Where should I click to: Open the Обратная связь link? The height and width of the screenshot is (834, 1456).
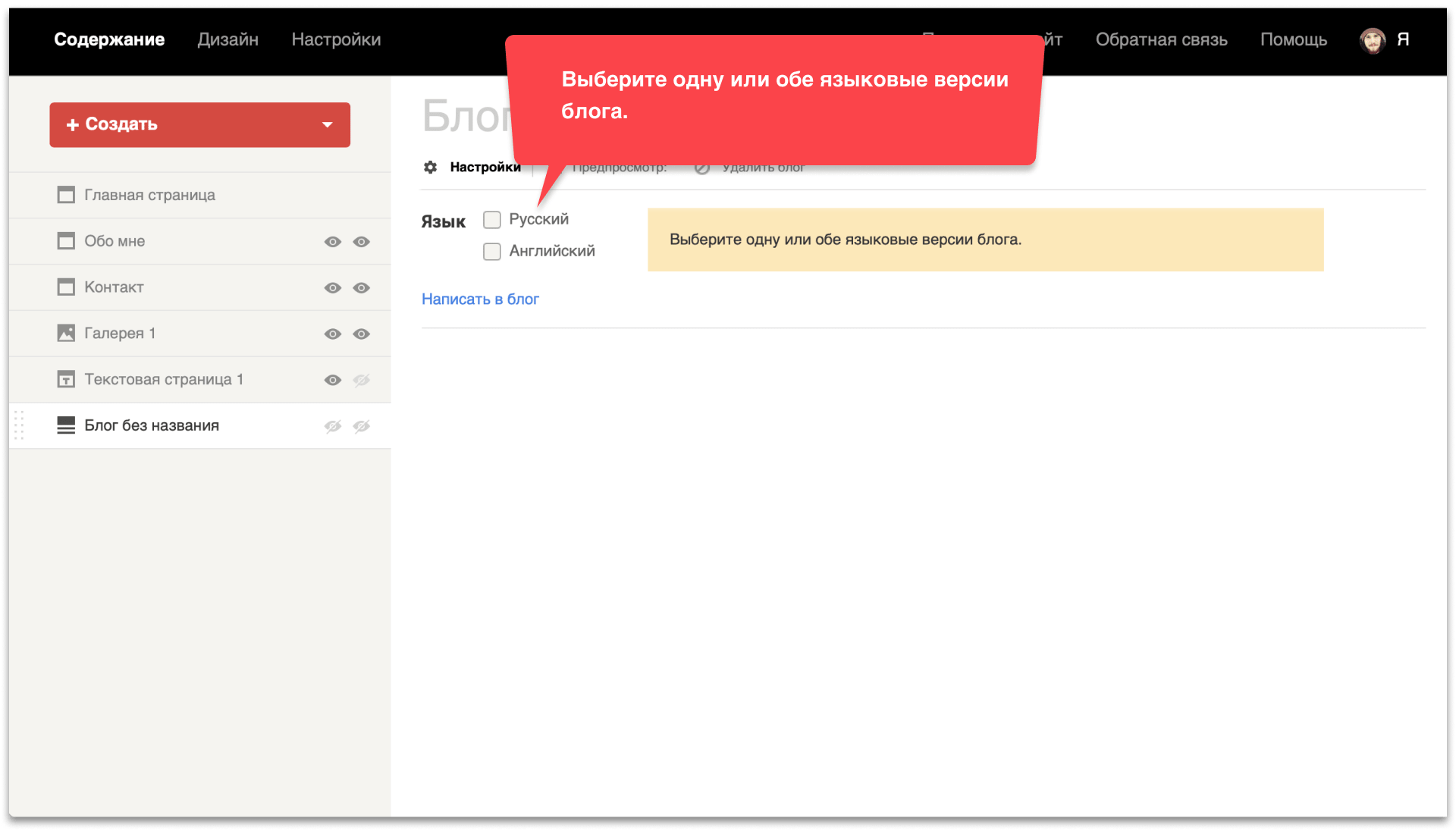pyautogui.click(x=1161, y=39)
